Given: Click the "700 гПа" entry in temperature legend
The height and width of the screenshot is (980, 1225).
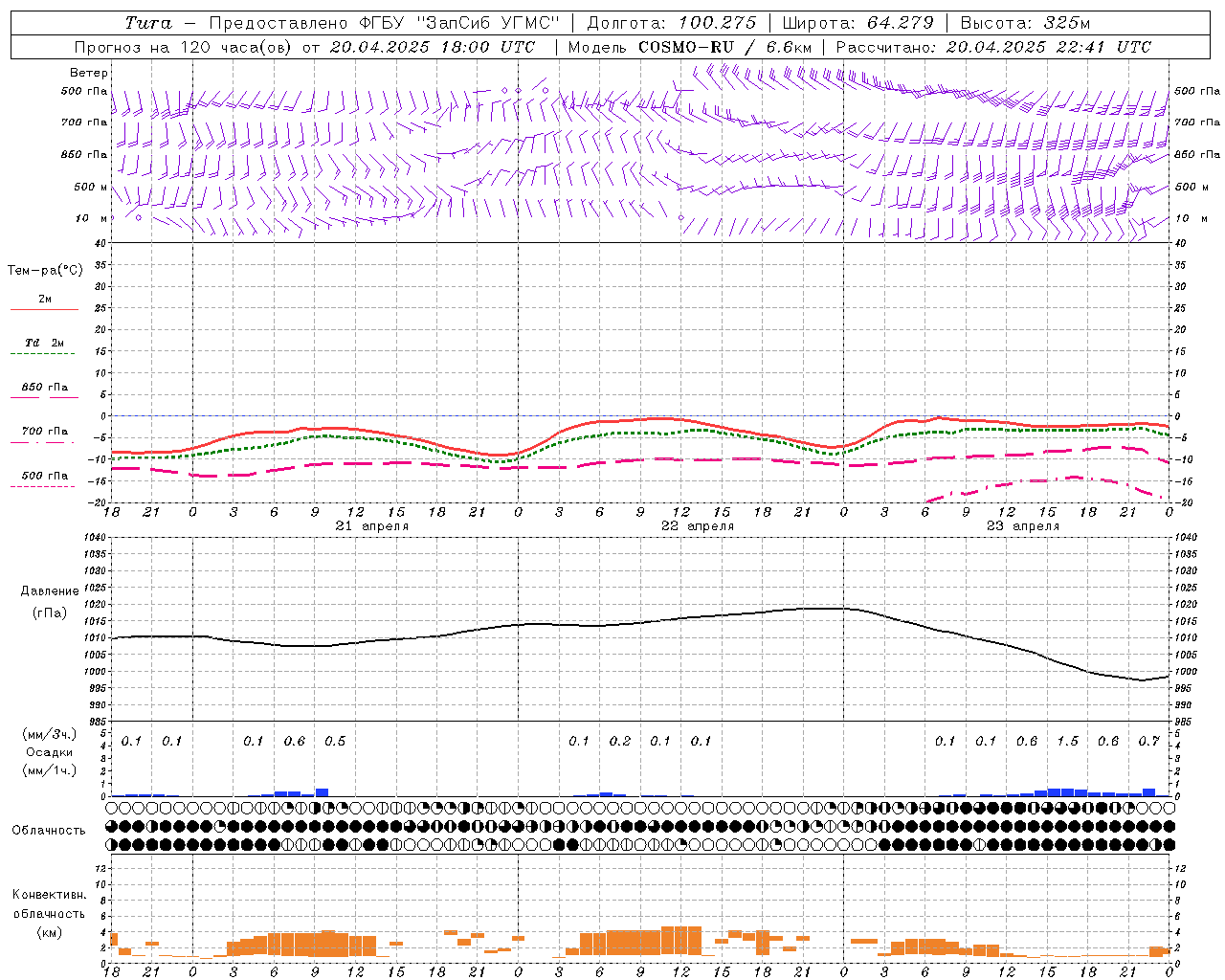Looking at the screenshot, I should 45,432.
